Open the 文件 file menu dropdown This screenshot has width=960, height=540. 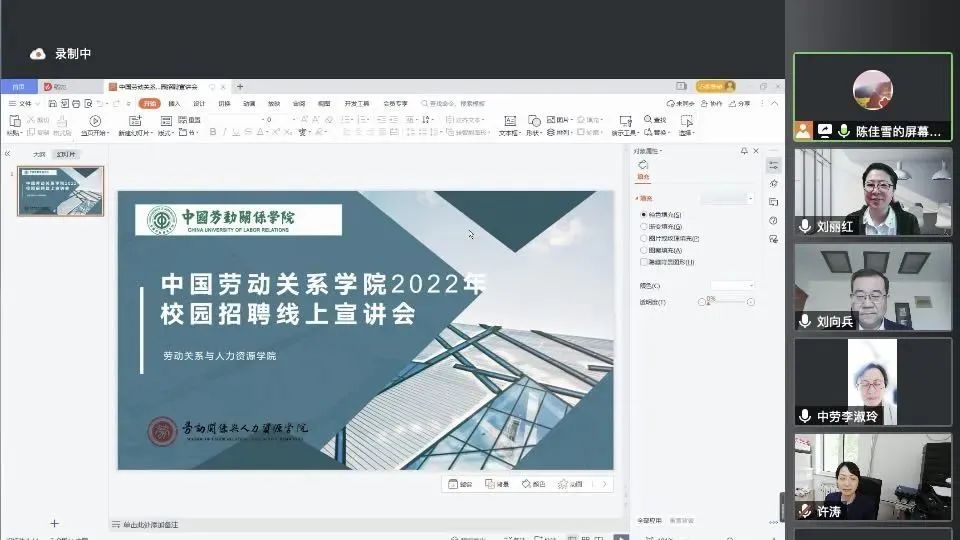[24, 103]
